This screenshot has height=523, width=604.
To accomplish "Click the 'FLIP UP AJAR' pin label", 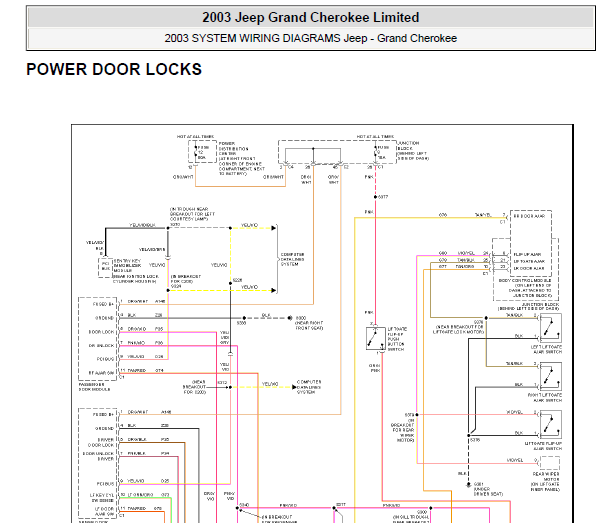I will click(527, 255).
